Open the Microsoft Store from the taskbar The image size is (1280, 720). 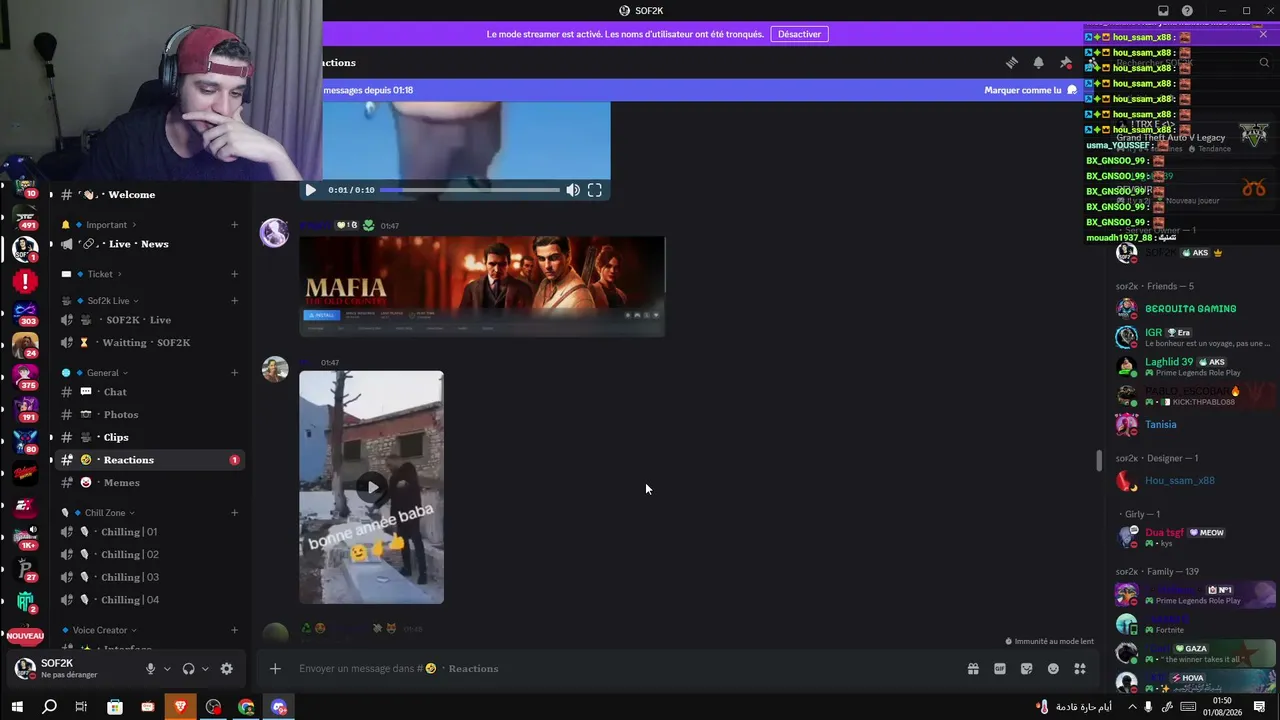tap(115, 707)
